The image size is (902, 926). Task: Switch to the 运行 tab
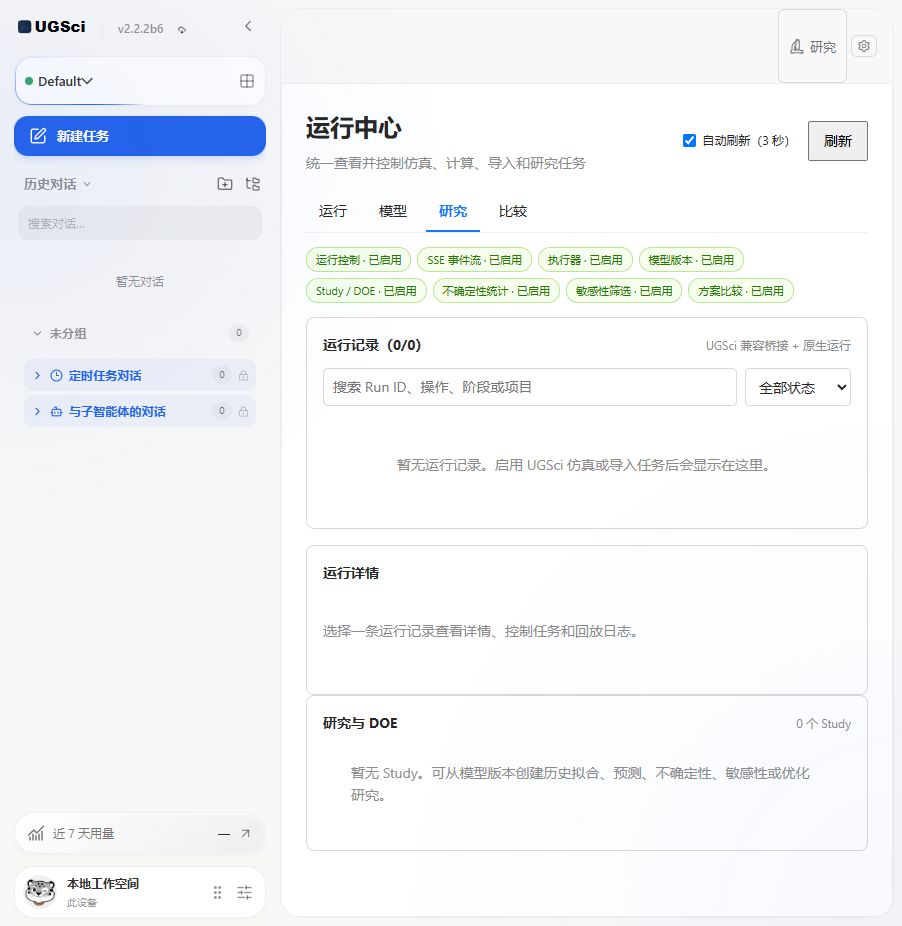coord(333,211)
